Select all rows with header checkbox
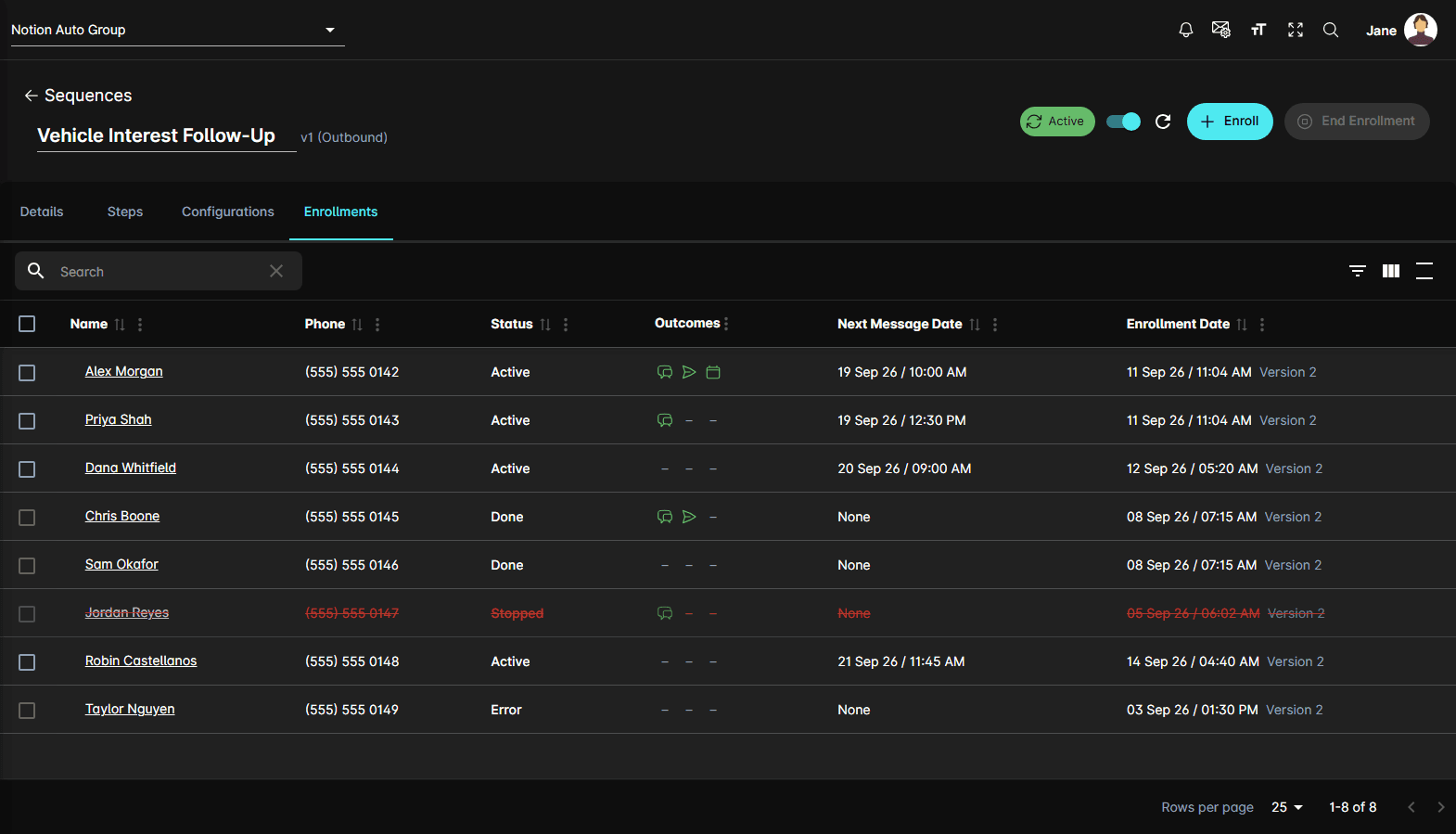The height and width of the screenshot is (834, 1456). (27, 324)
